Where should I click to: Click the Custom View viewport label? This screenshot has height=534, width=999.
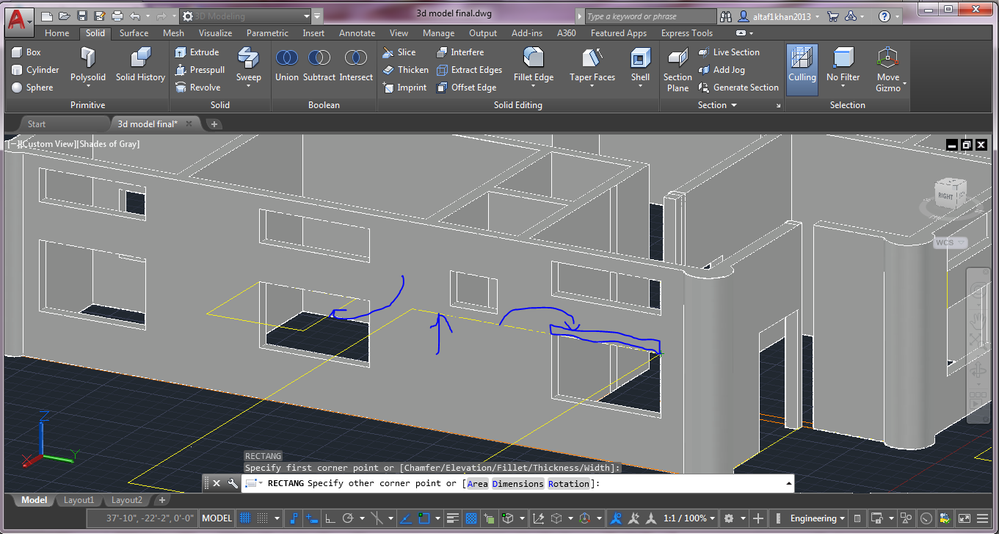click(48, 144)
